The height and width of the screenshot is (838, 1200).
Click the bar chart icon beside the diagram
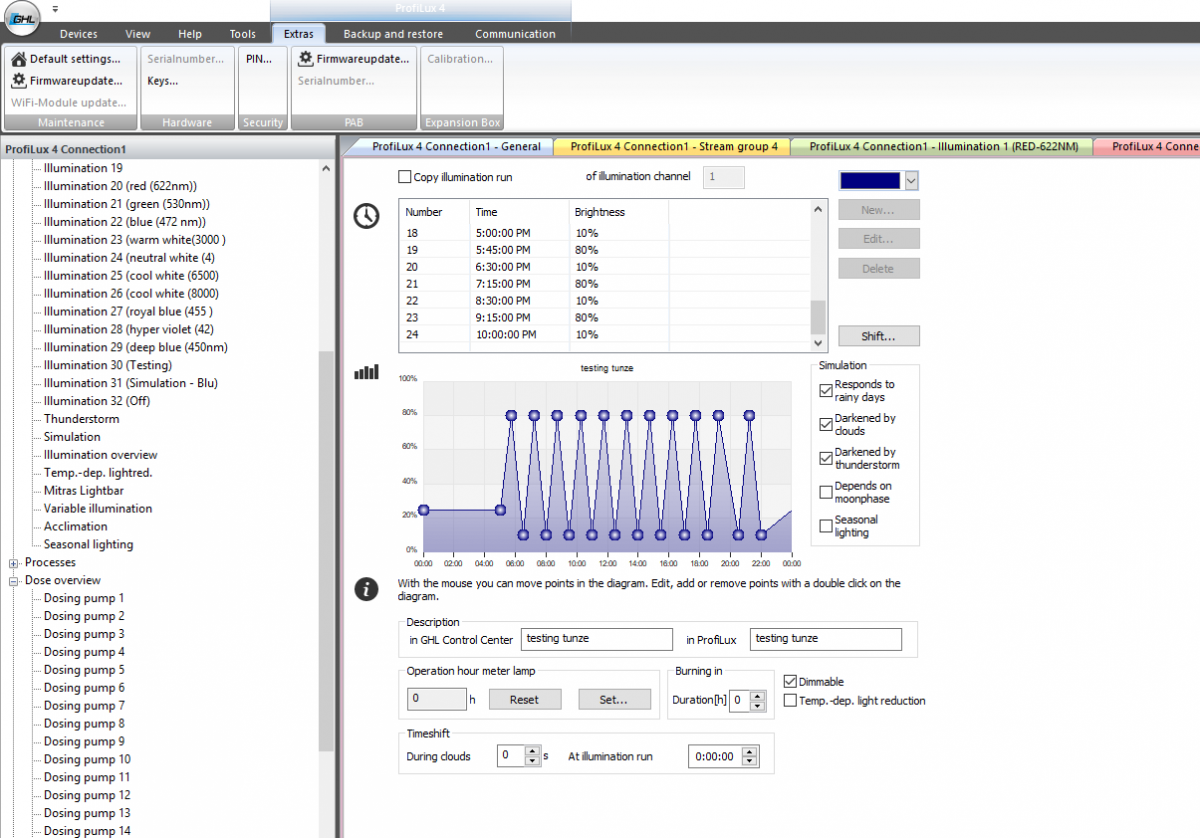tap(367, 372)
